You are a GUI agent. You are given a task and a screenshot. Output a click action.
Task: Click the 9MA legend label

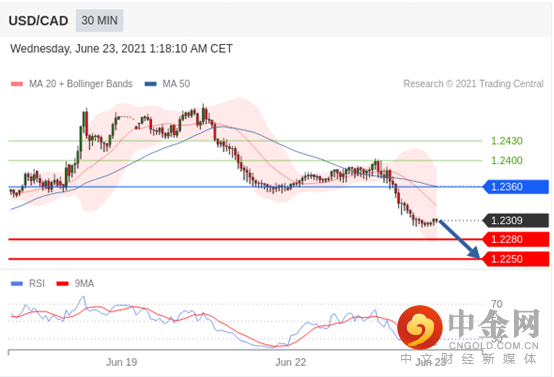[x=84, y=283]
